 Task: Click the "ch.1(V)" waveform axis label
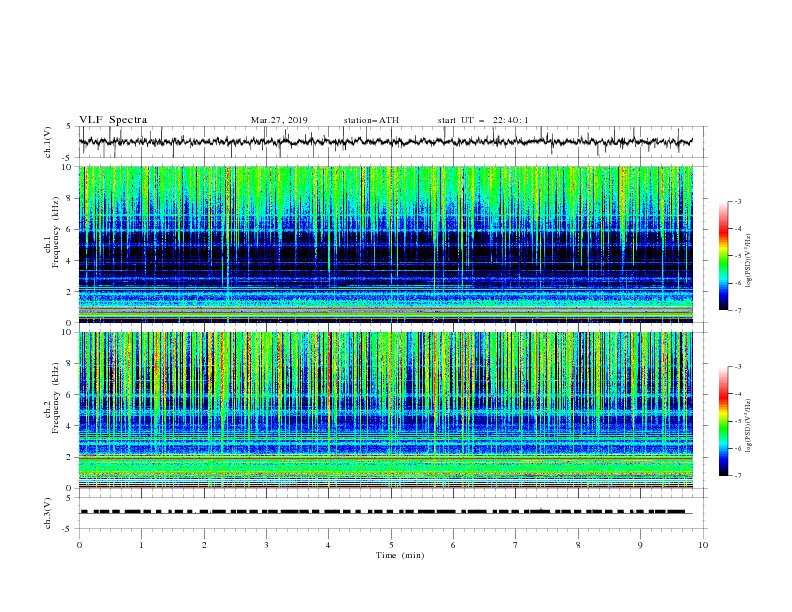[48, 142]
